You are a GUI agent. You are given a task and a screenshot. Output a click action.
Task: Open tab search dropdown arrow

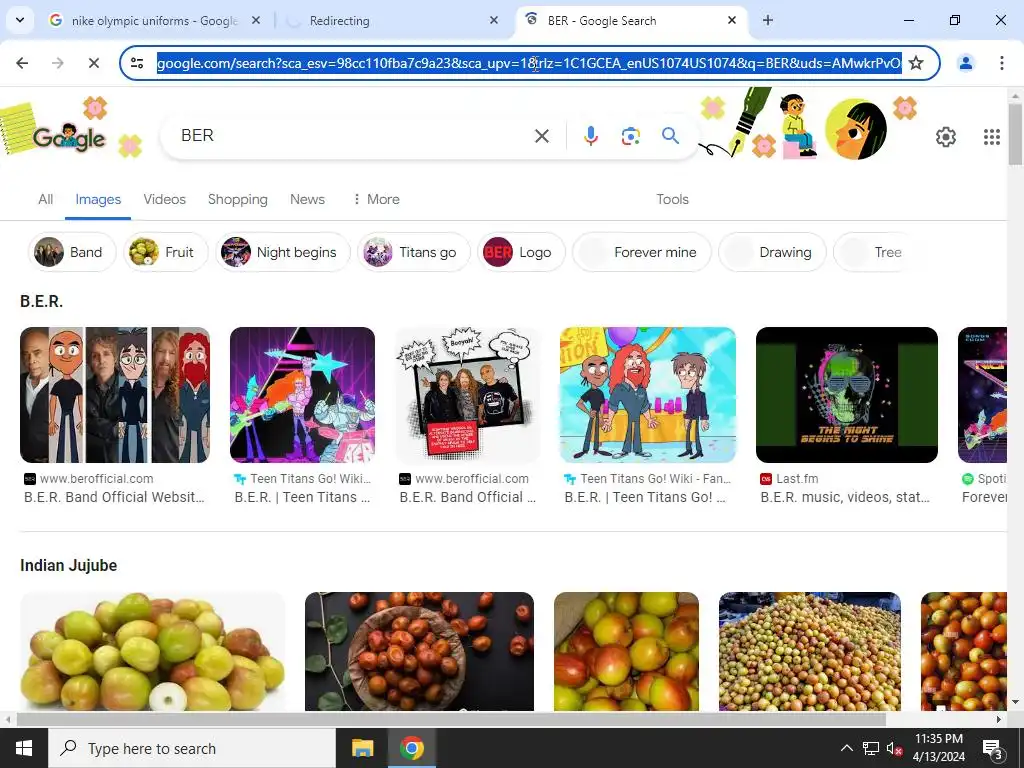[x=20, y=20]
